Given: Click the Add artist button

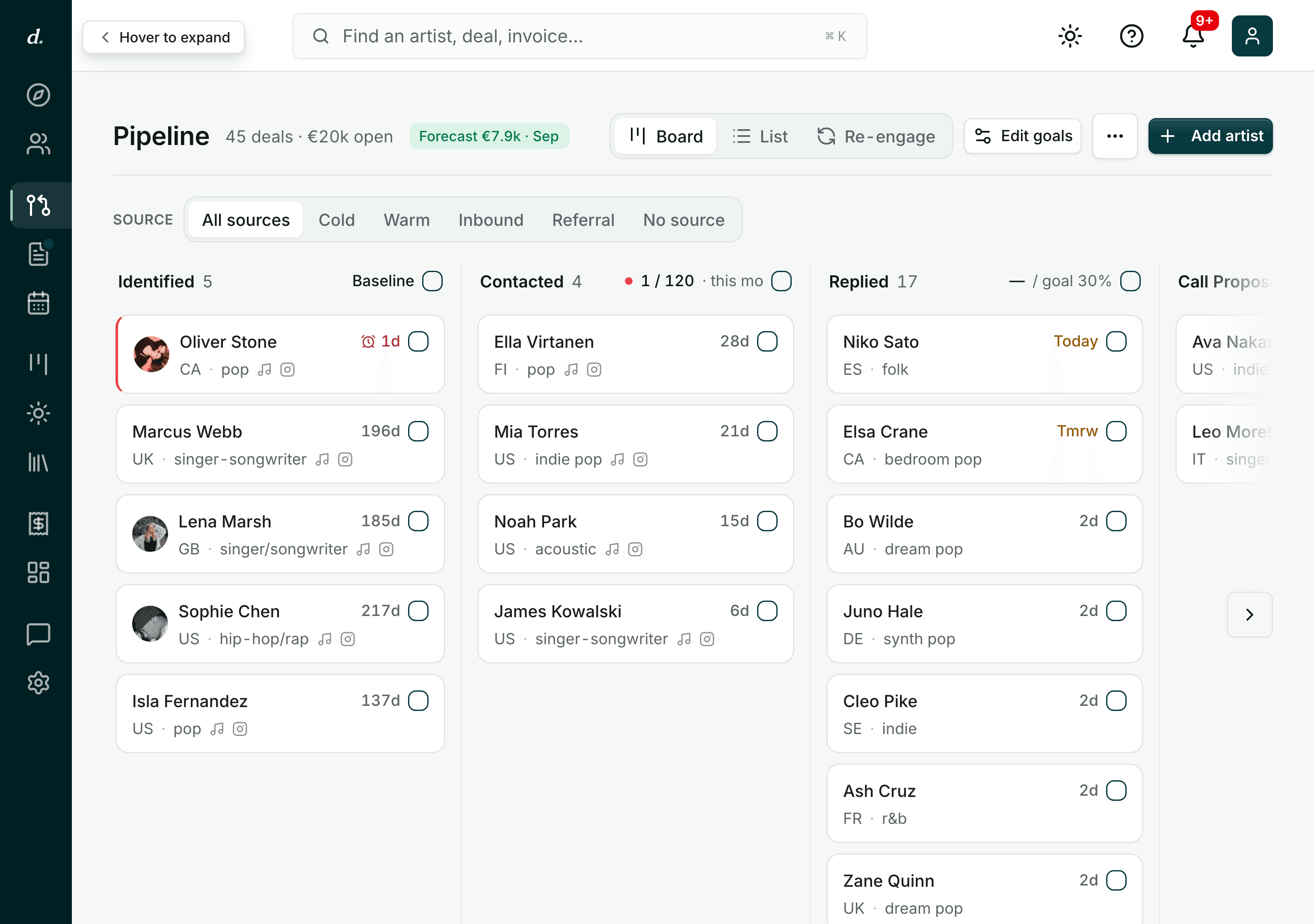Looking at the screenshot, I should tap(1210, 136).
